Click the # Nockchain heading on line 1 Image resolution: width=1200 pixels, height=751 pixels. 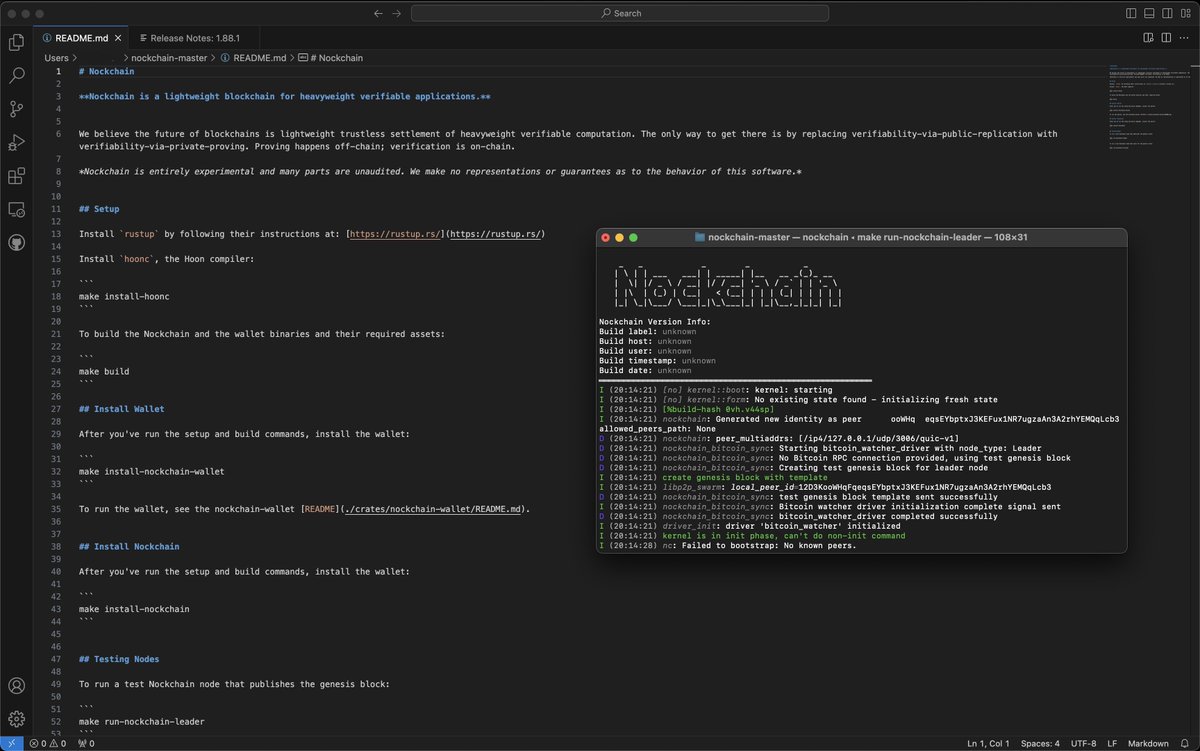click(x=106, y=72)
